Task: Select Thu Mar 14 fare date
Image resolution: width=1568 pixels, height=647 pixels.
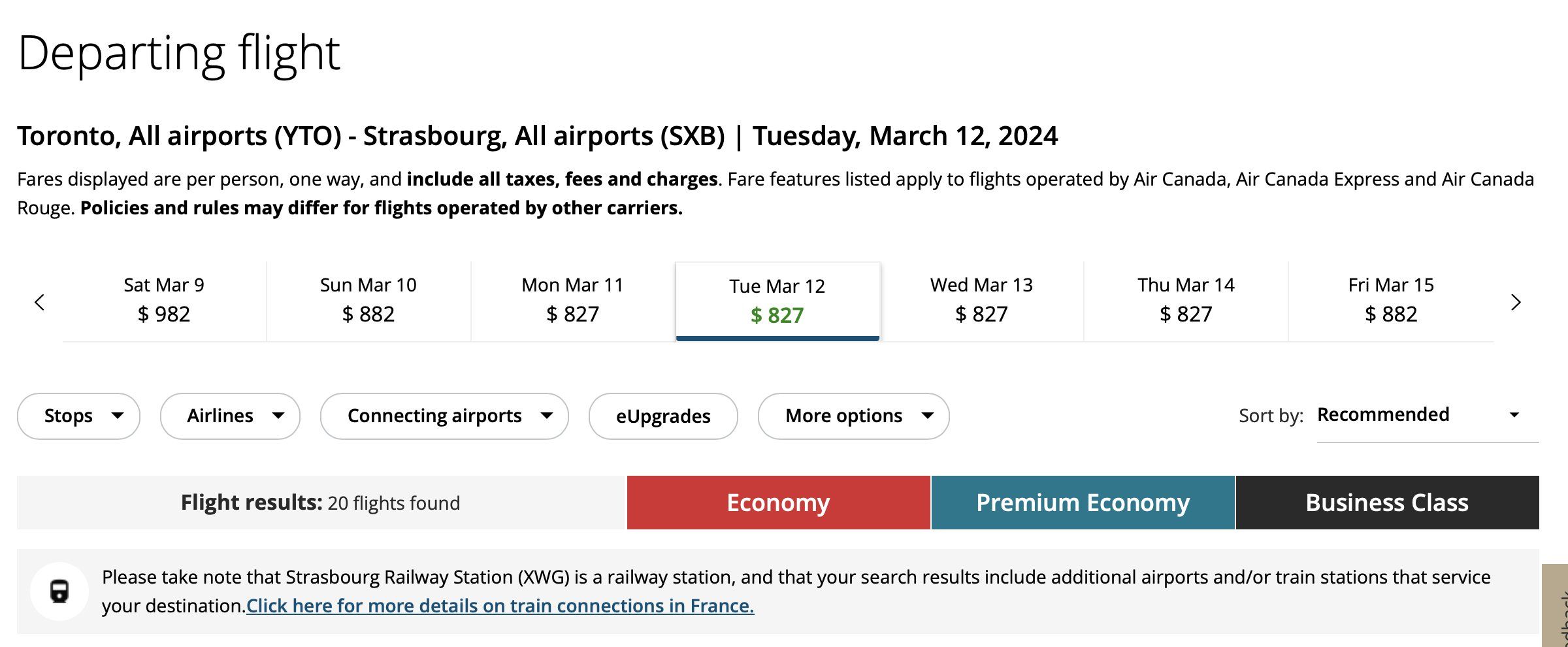Action: pyautogui.click(x=1186, y=301)
